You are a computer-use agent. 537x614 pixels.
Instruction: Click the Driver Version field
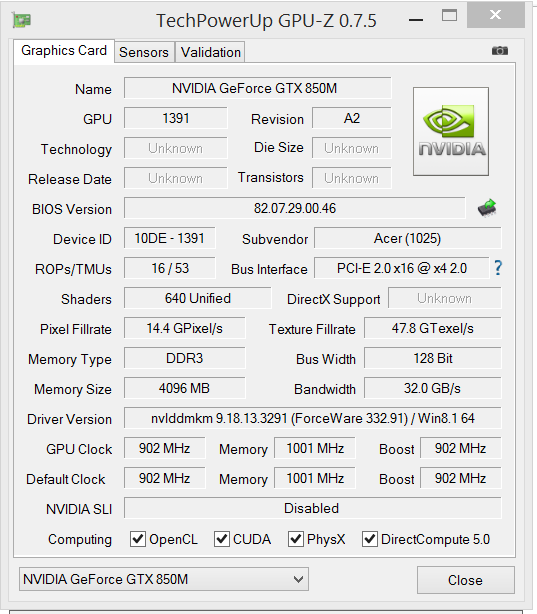click(313, 418)
